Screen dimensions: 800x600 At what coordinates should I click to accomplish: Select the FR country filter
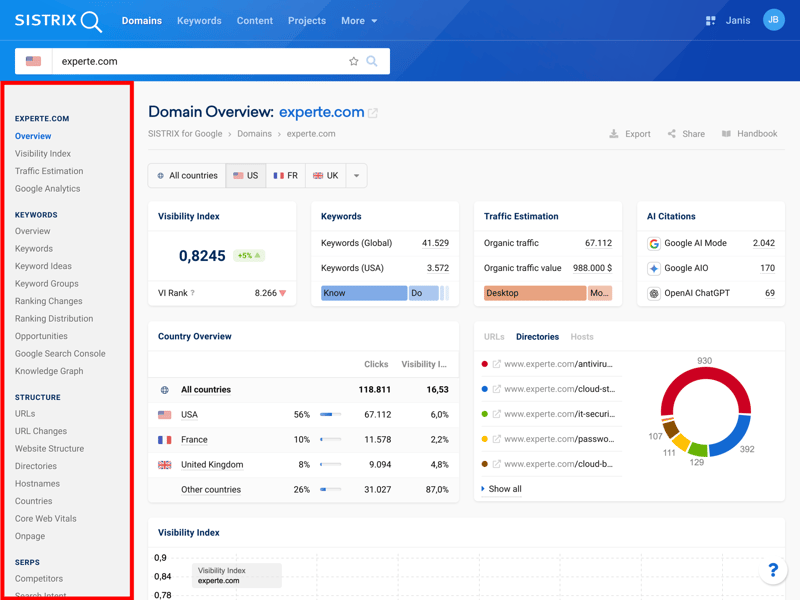click(286, 175)
